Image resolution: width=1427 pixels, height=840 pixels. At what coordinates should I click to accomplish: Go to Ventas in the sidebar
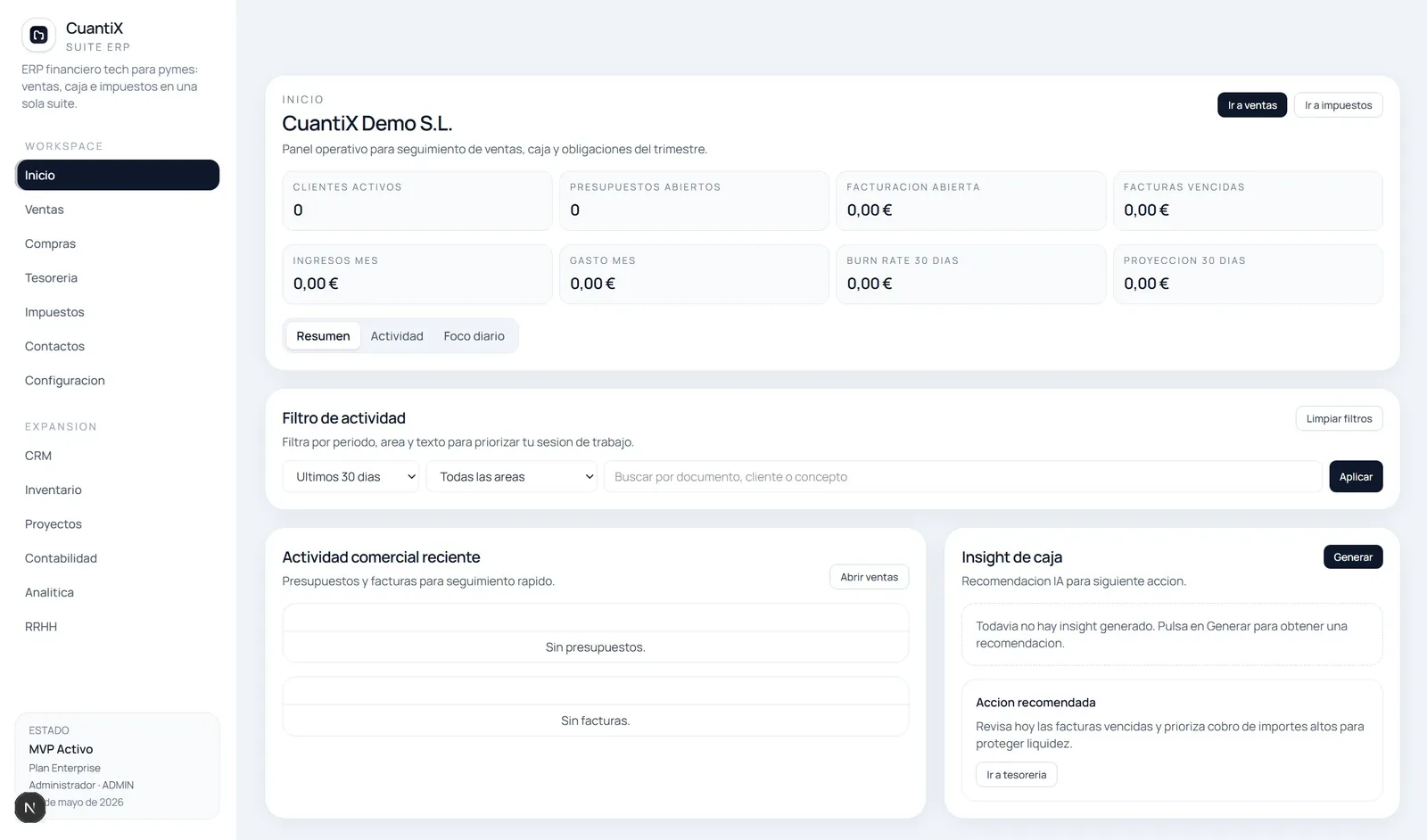coord(117,210)
